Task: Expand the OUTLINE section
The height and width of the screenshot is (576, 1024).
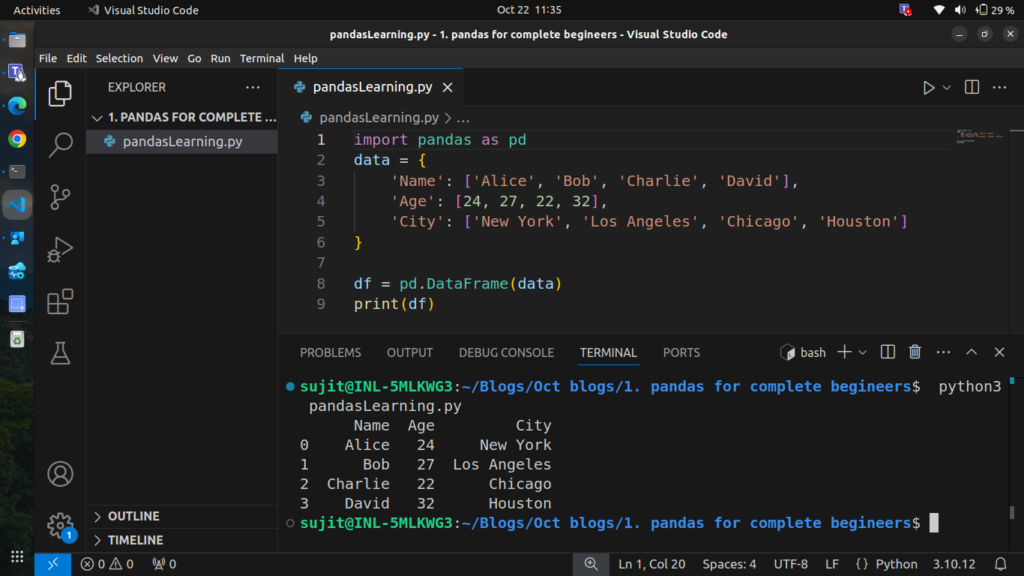Action: point(133,516)
